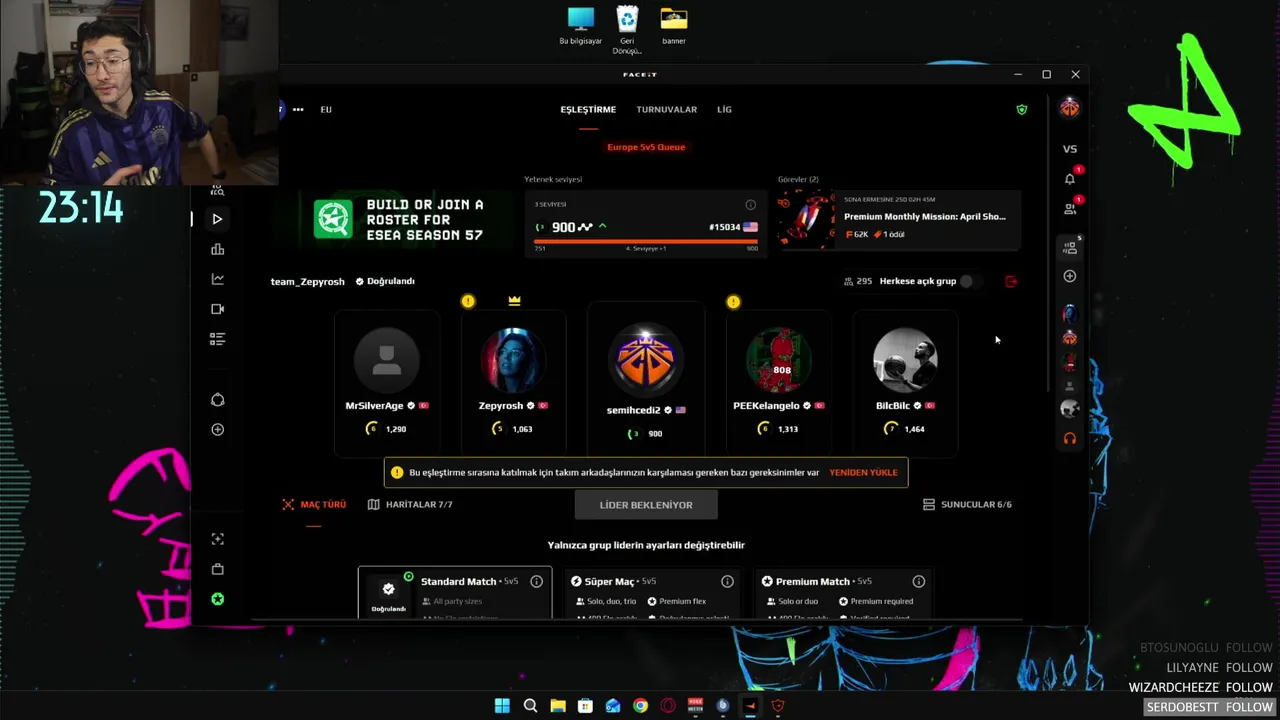Click the LİDER BEKLENİYOR button

pyautogui.click(x=646, y=505)
